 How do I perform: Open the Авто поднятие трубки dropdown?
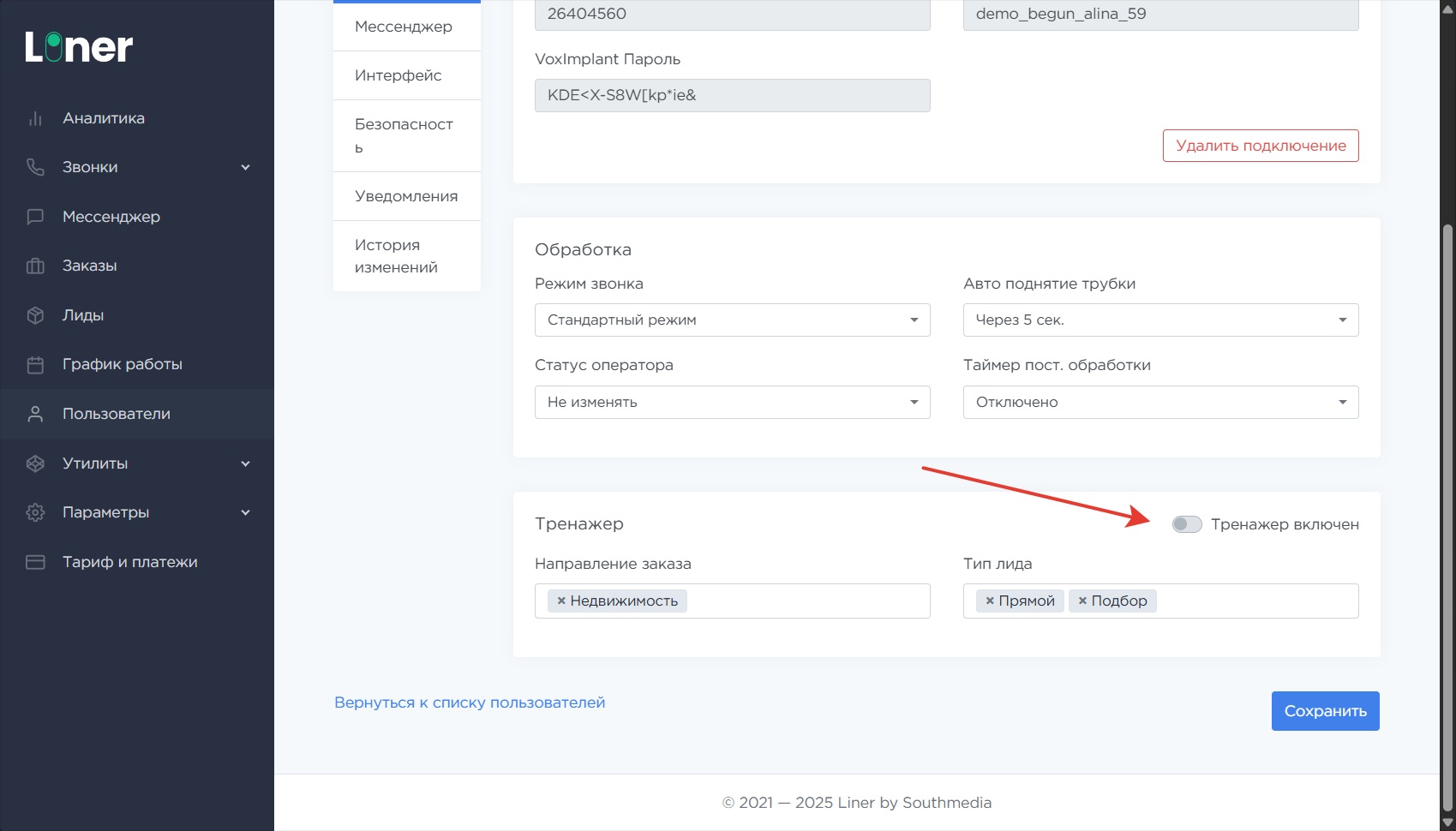click(1160, 320)
